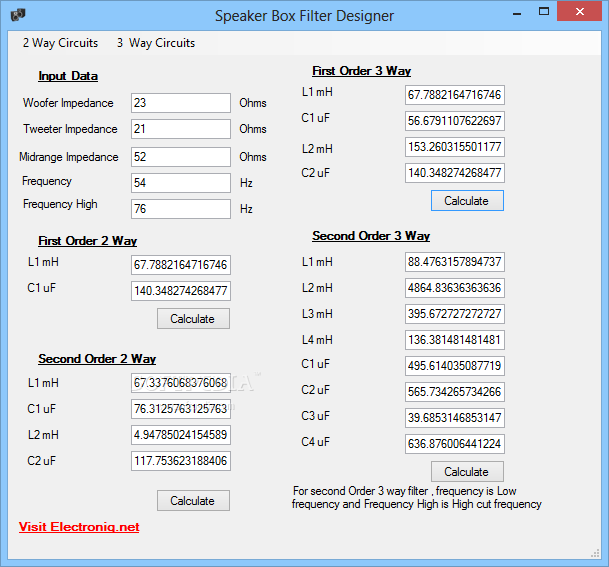
Task: Open the 3 Way Circuits menu
Action: pyautogui.click(x=156, y=43)
